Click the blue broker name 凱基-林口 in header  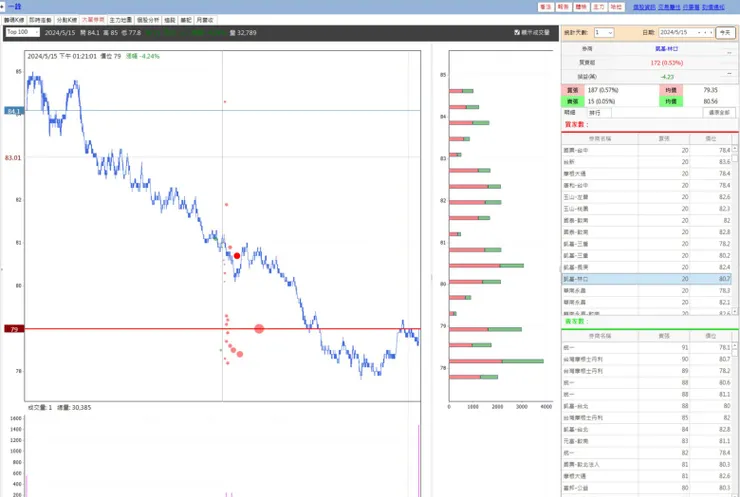(x=666, y=49)
